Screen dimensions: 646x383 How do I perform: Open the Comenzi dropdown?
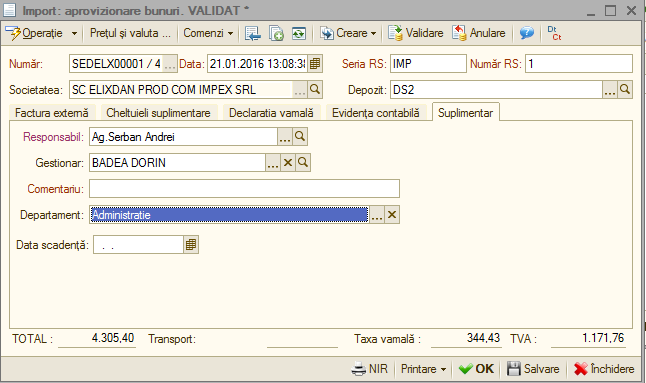pos(208,33)
